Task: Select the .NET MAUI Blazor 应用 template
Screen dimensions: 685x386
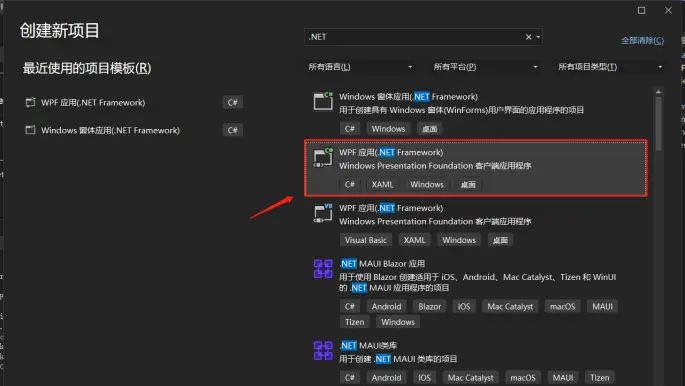Action: coord(476,293)
